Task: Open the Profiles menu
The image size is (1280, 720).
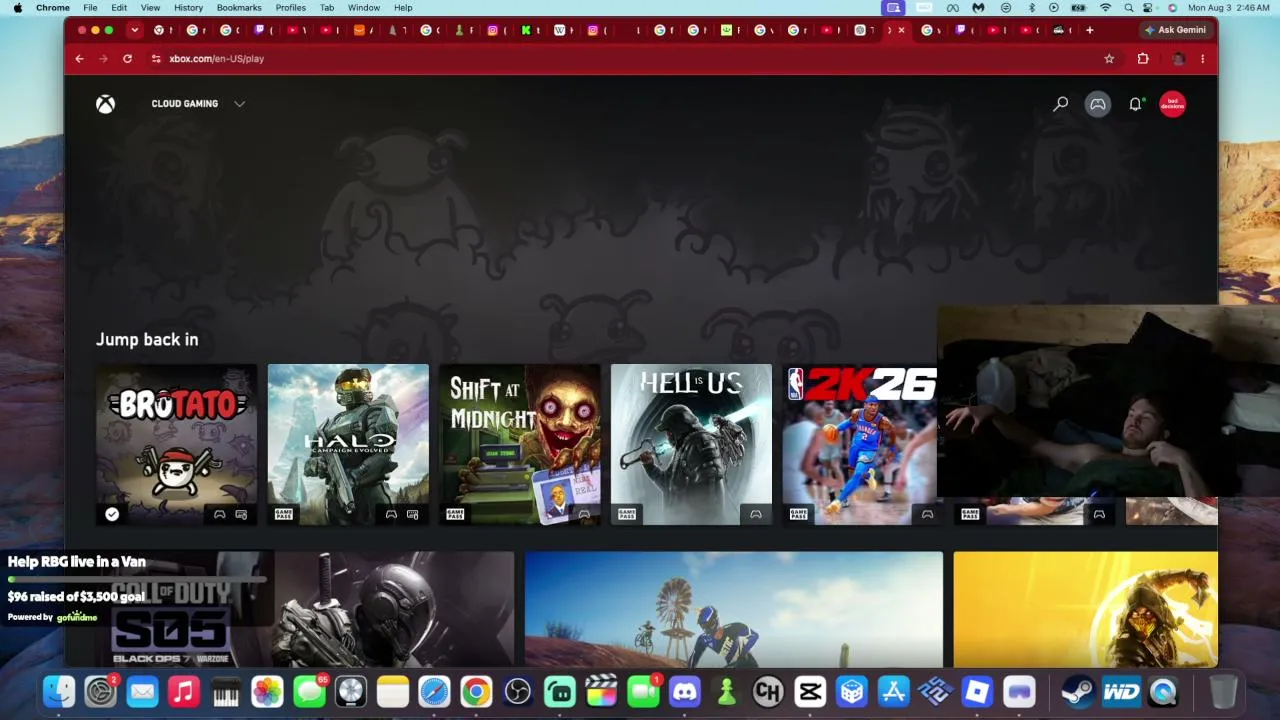Action: click(291, 8)
